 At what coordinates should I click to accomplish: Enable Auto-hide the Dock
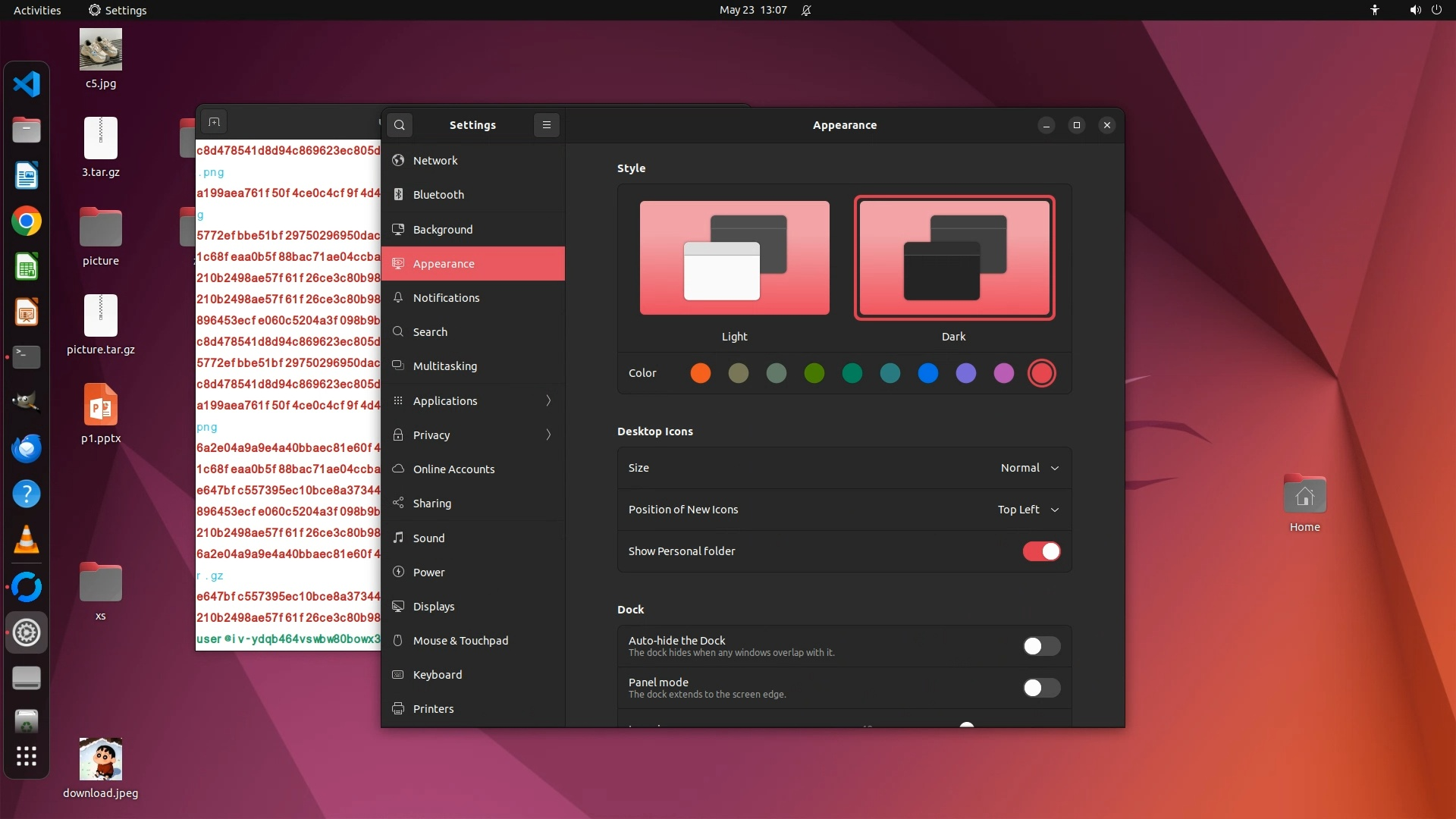(1041, 646)
